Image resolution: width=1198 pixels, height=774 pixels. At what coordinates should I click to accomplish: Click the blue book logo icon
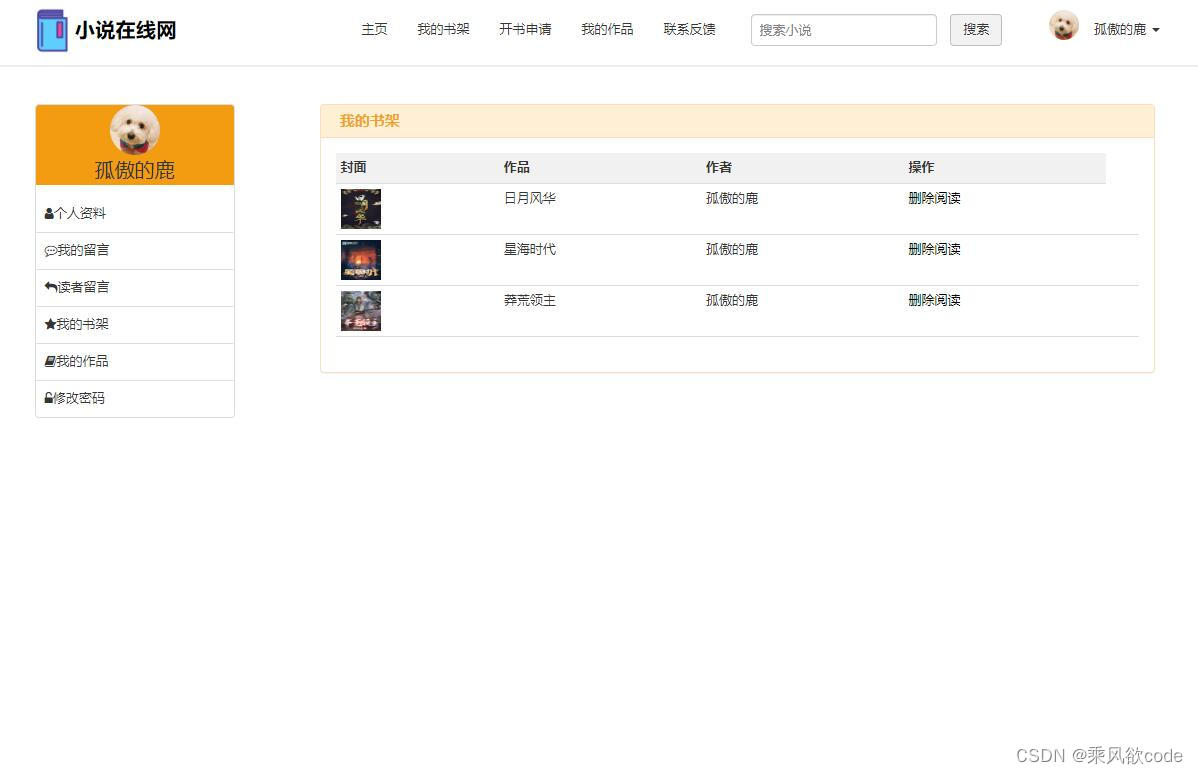click(52, 31)
